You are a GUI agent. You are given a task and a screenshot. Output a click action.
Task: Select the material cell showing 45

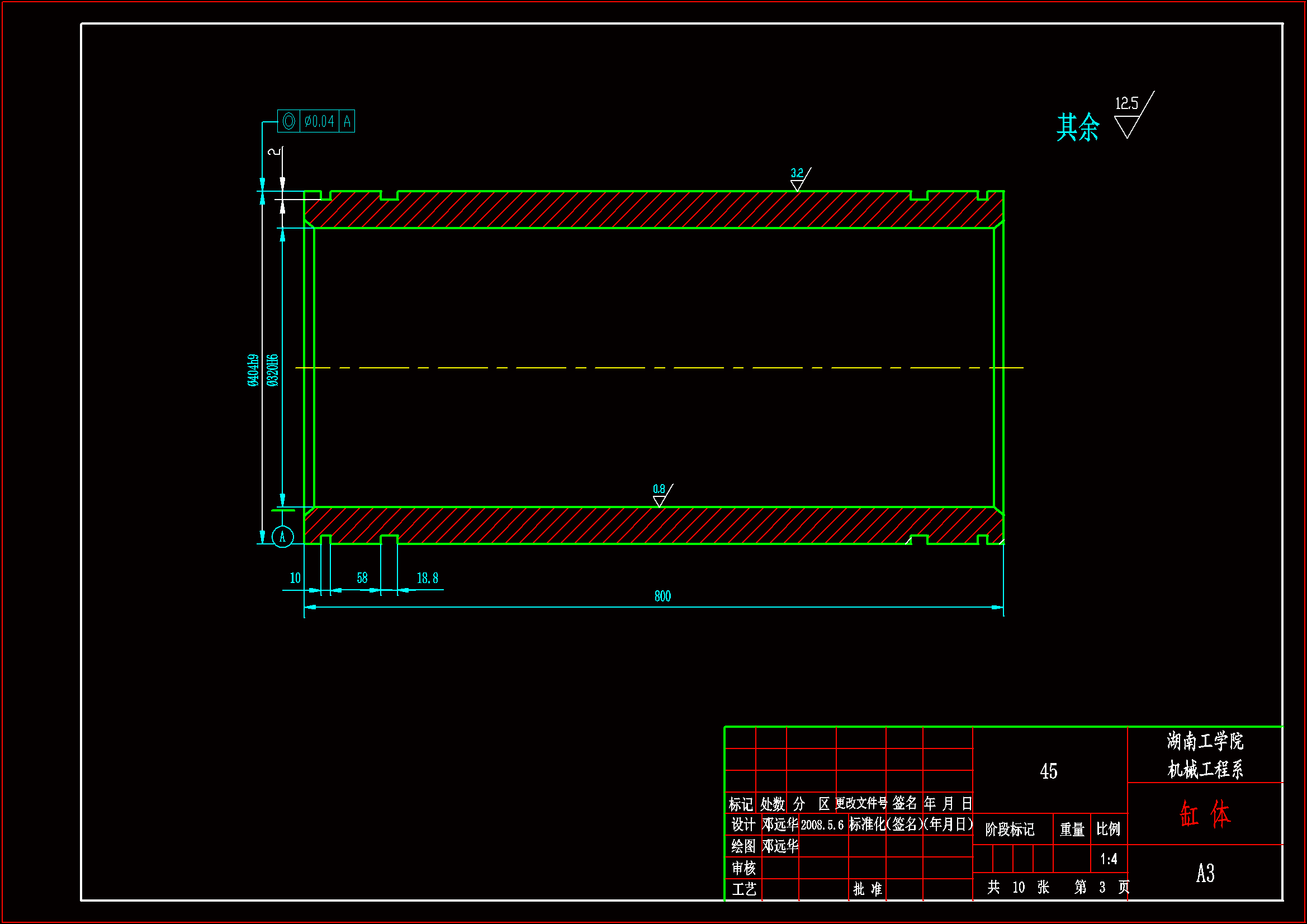coord(1048,771)
